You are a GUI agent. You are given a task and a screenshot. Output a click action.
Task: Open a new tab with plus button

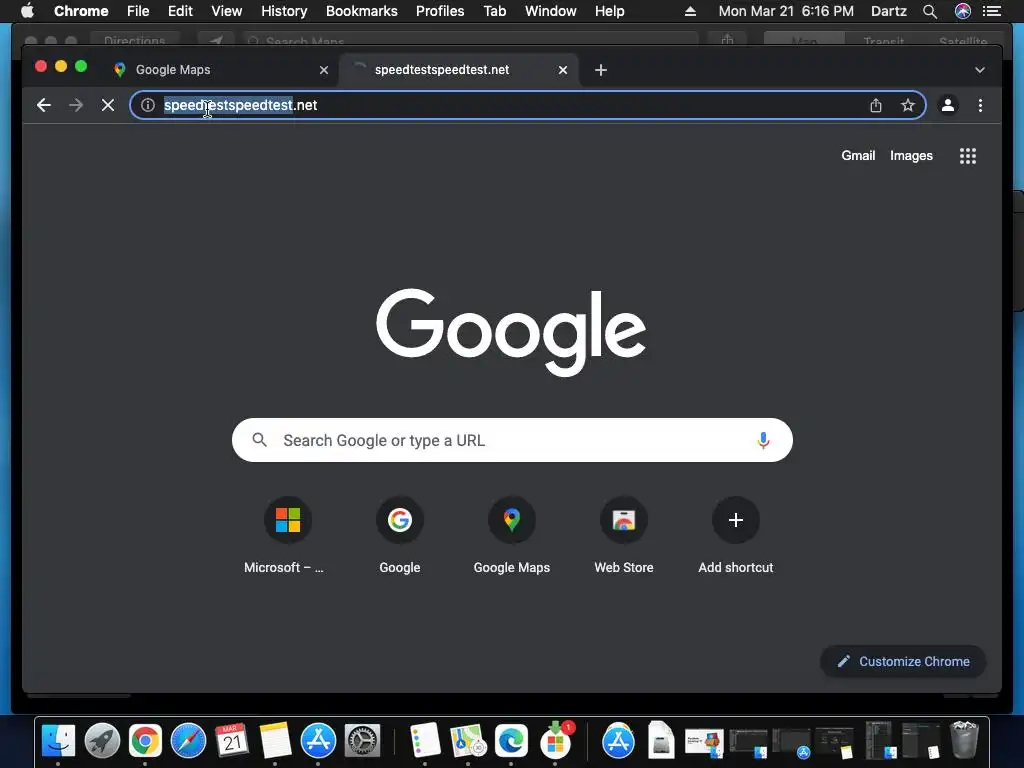click(601, 70)
